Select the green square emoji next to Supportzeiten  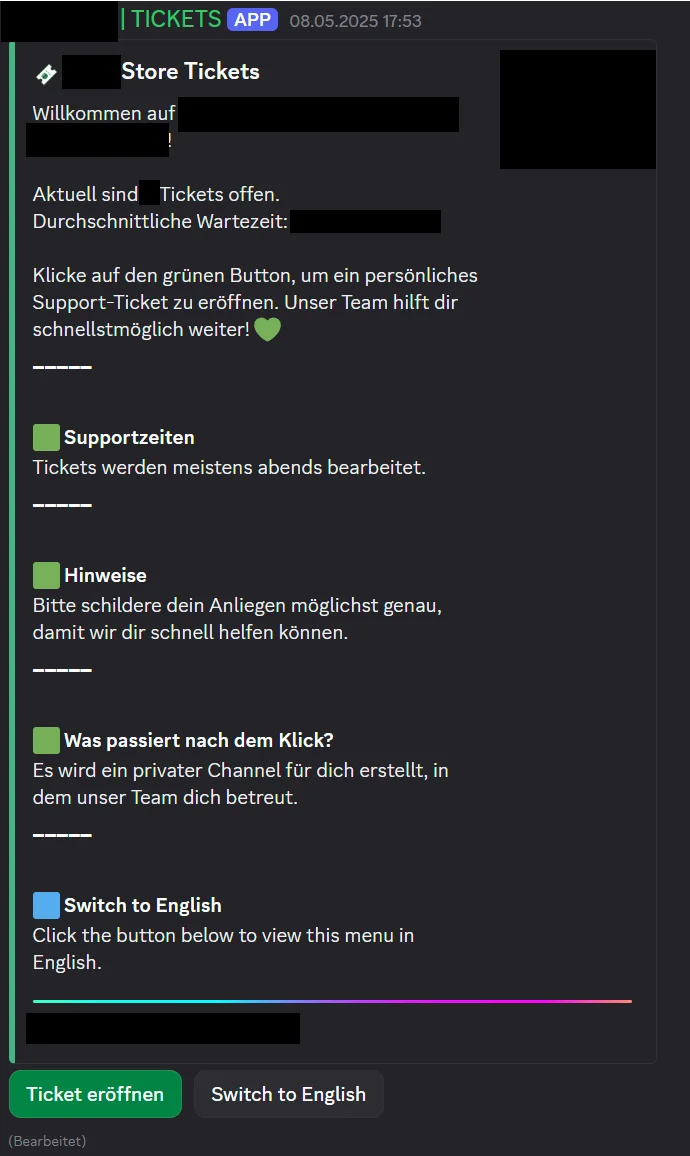point(46,436)
